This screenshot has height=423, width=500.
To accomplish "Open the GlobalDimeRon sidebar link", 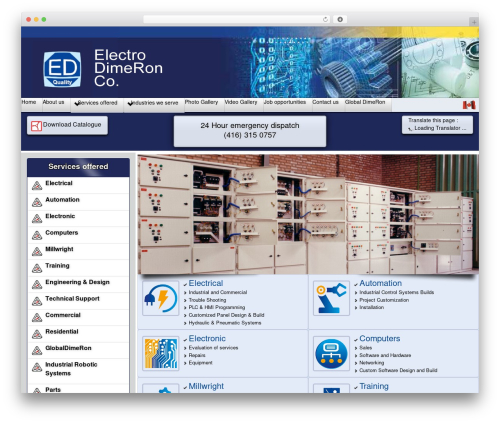I will 68,348.
